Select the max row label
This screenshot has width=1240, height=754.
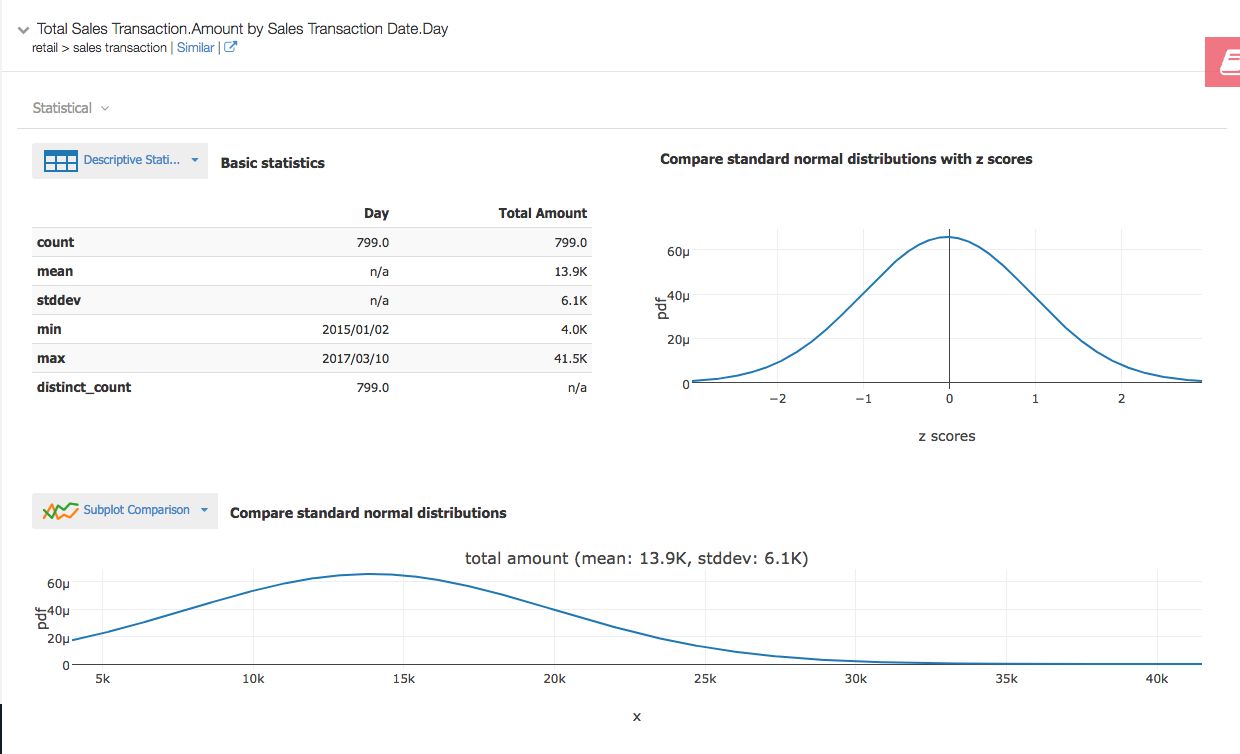pyautogui.click(x=51, y=358)
